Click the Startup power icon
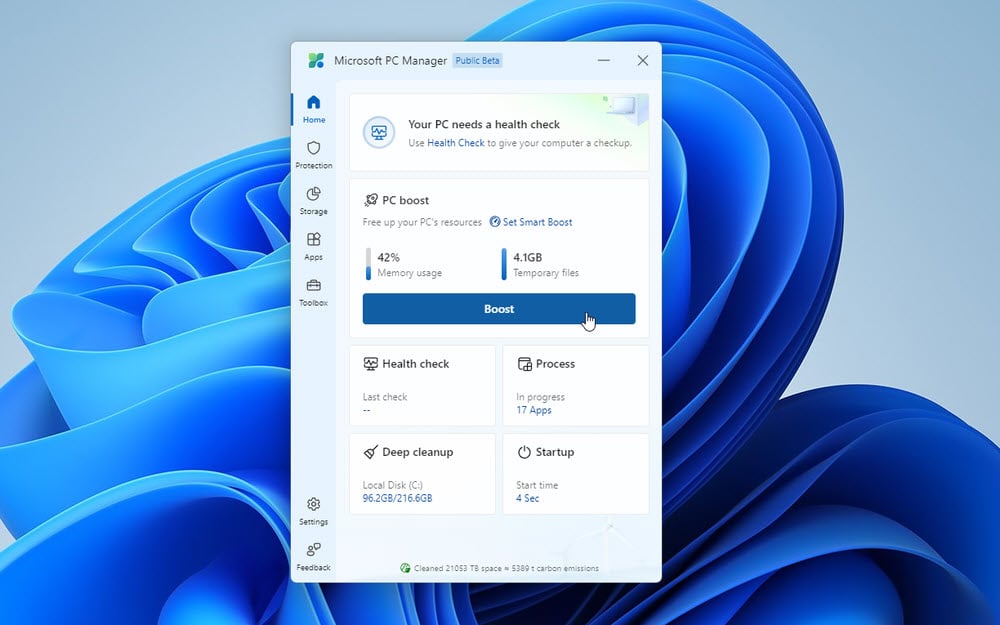The width and height of the screenshot is (1000, 625). point(525,451)
